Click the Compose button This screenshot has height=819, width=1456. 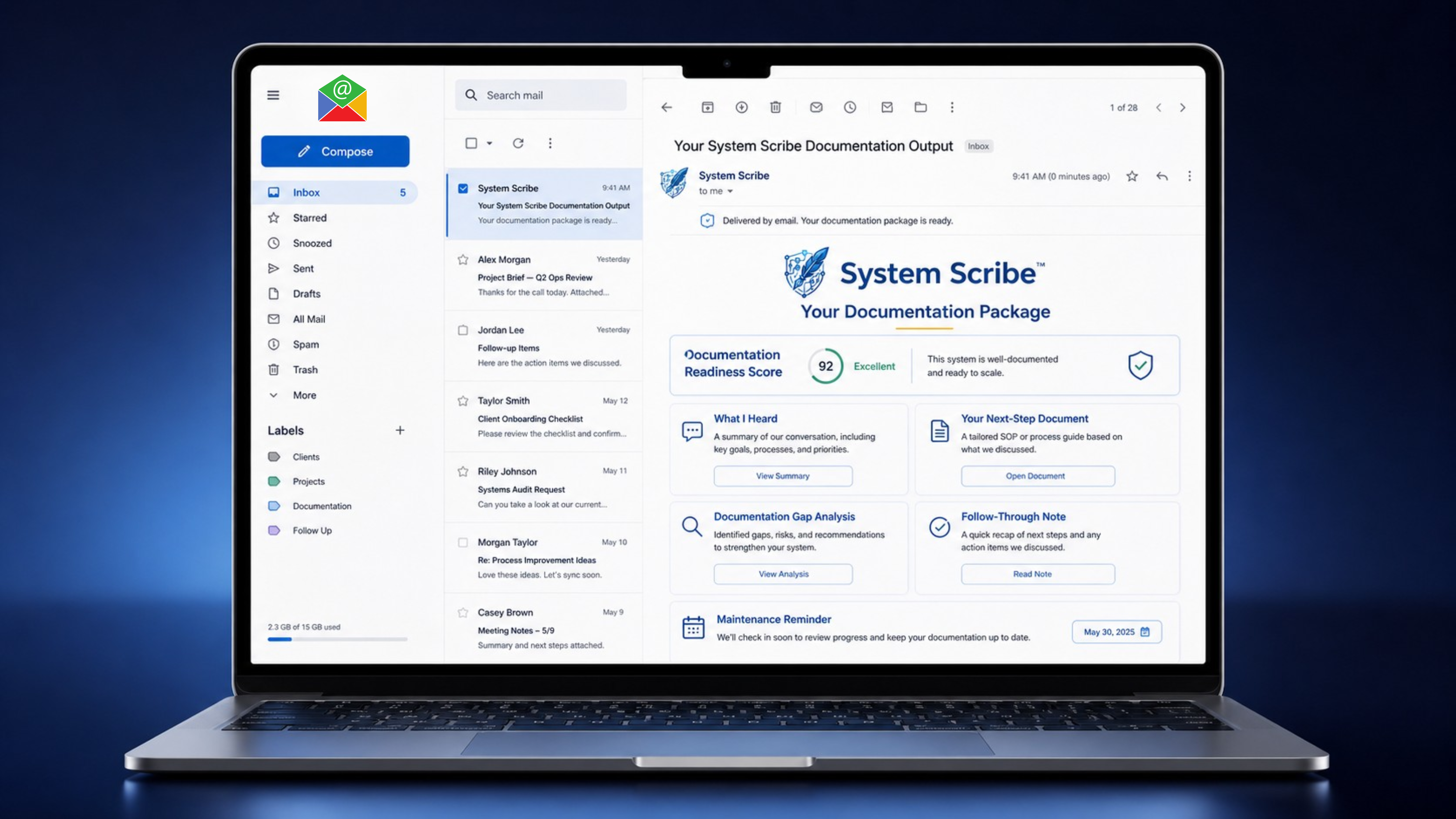(335, 151)
